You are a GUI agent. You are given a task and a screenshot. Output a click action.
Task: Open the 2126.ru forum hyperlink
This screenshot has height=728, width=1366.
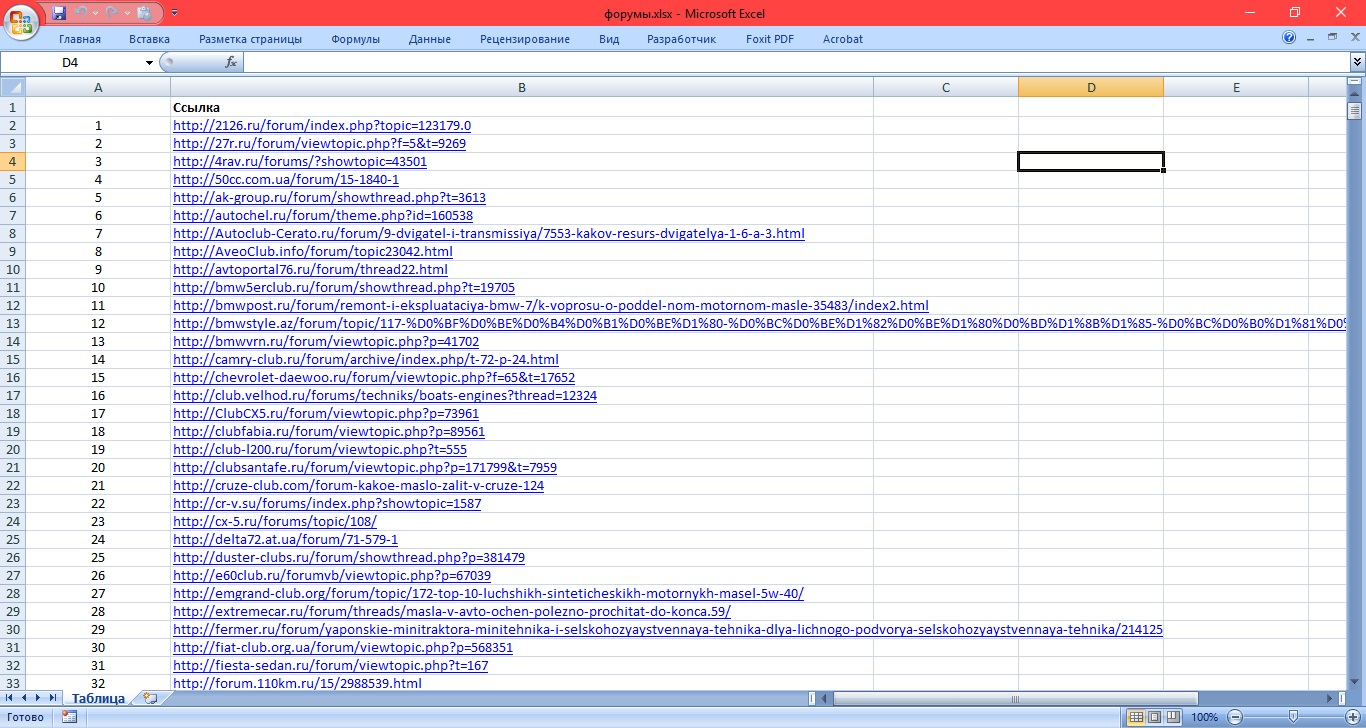[x=321, y=126]
